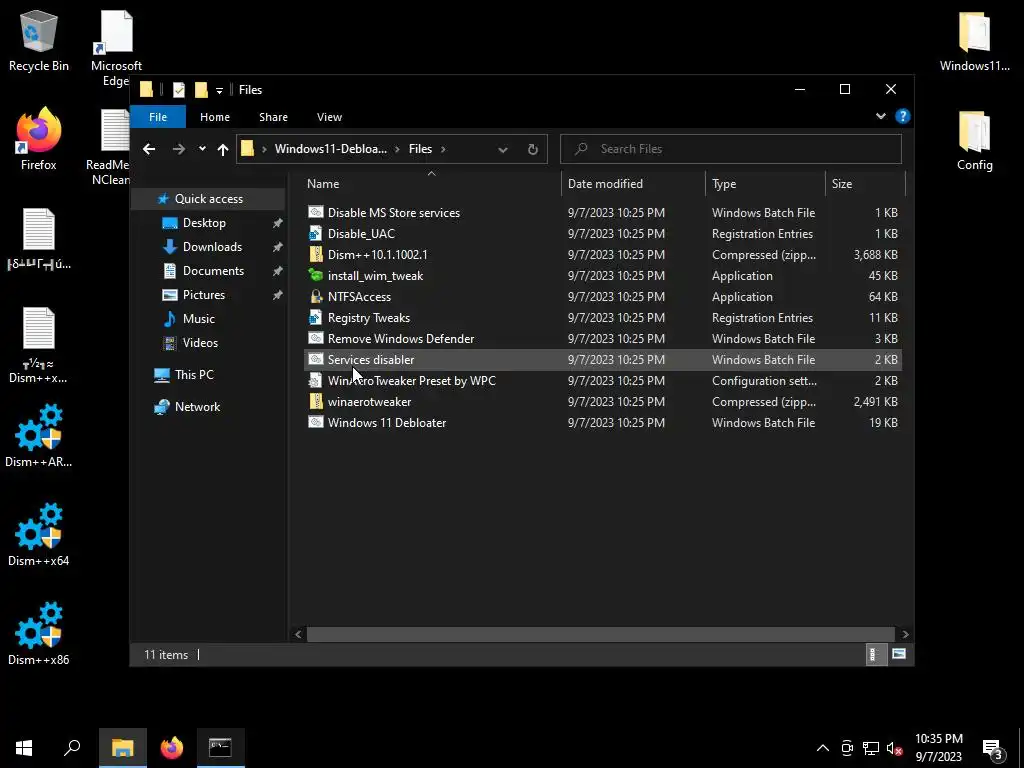1024x768 pixels.
Task: Open Firefox from the taskbar
Action: click(x=172, y=748)
